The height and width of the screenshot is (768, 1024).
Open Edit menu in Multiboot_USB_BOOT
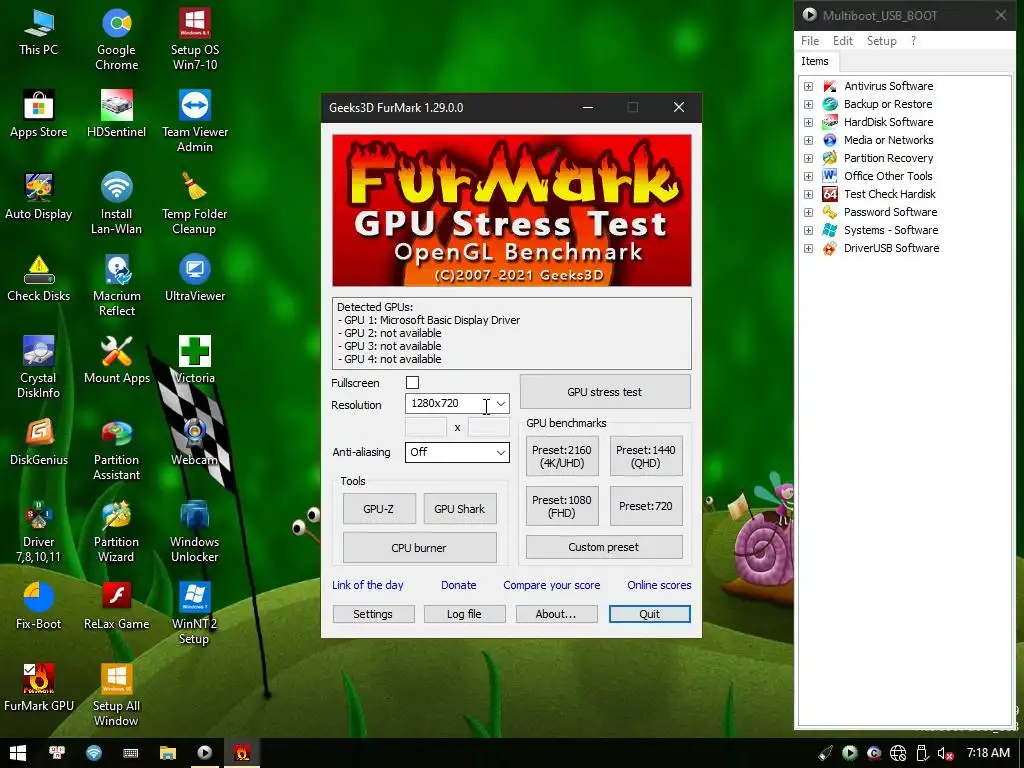(842, 40)
